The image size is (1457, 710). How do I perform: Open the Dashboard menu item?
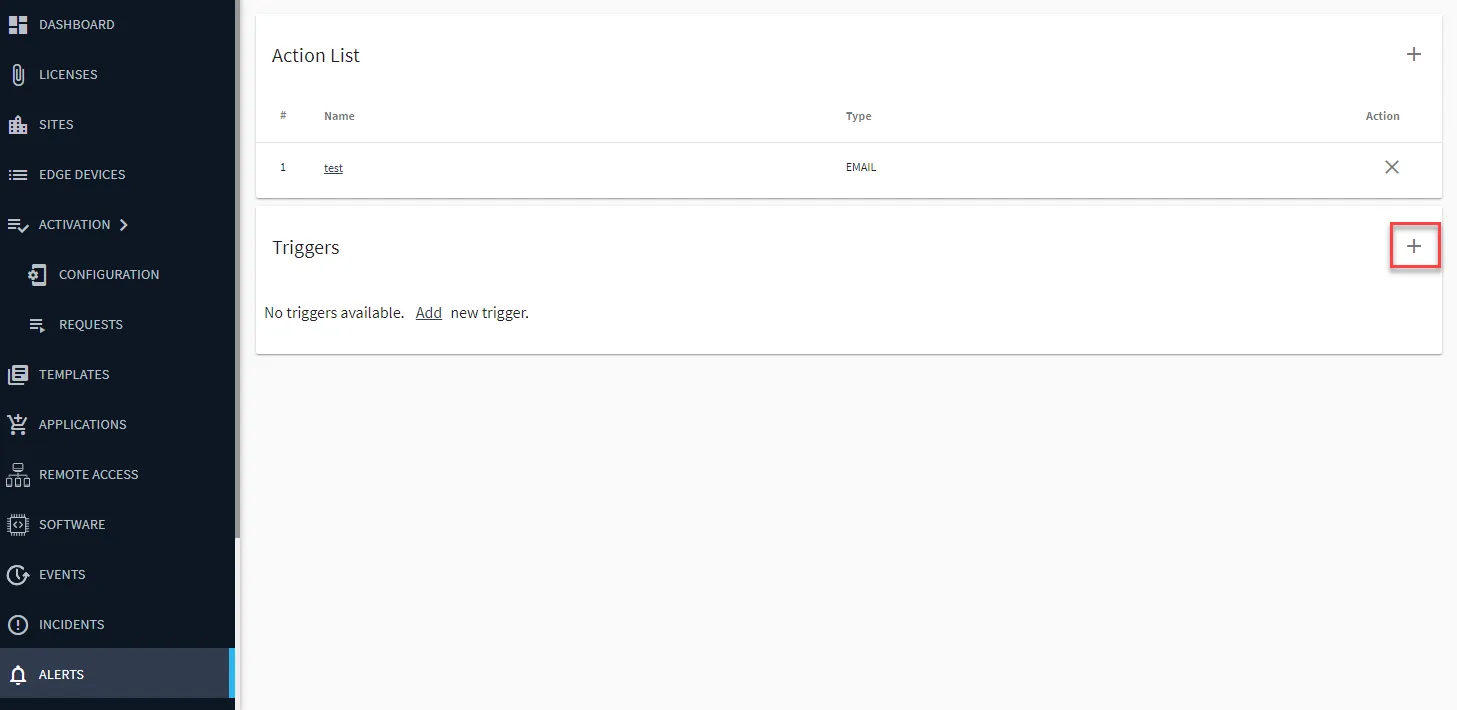click(x=77, y=24)
